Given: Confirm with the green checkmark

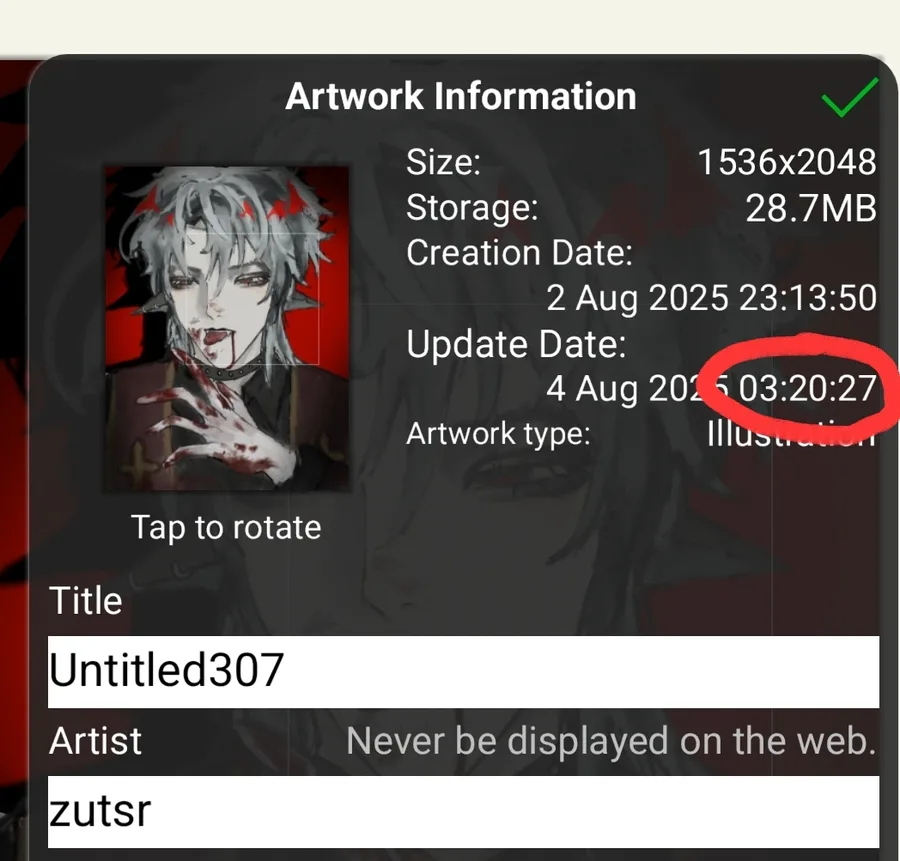Looking at the screenshot, I should pyautogui.click(x=849, y=97).
